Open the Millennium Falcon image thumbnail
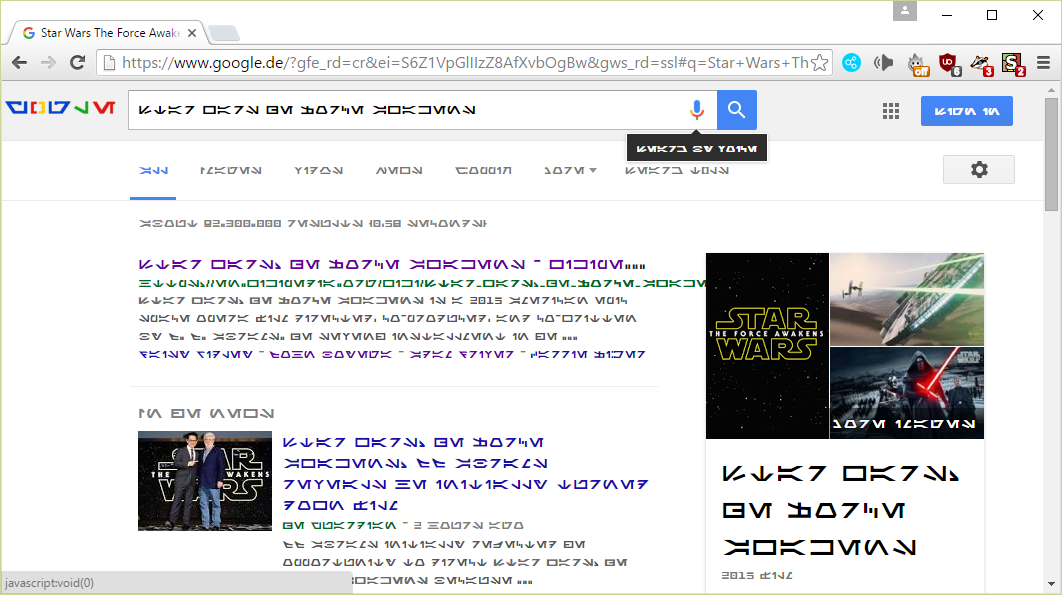The image size is (1062, 595). coord(907,299)
